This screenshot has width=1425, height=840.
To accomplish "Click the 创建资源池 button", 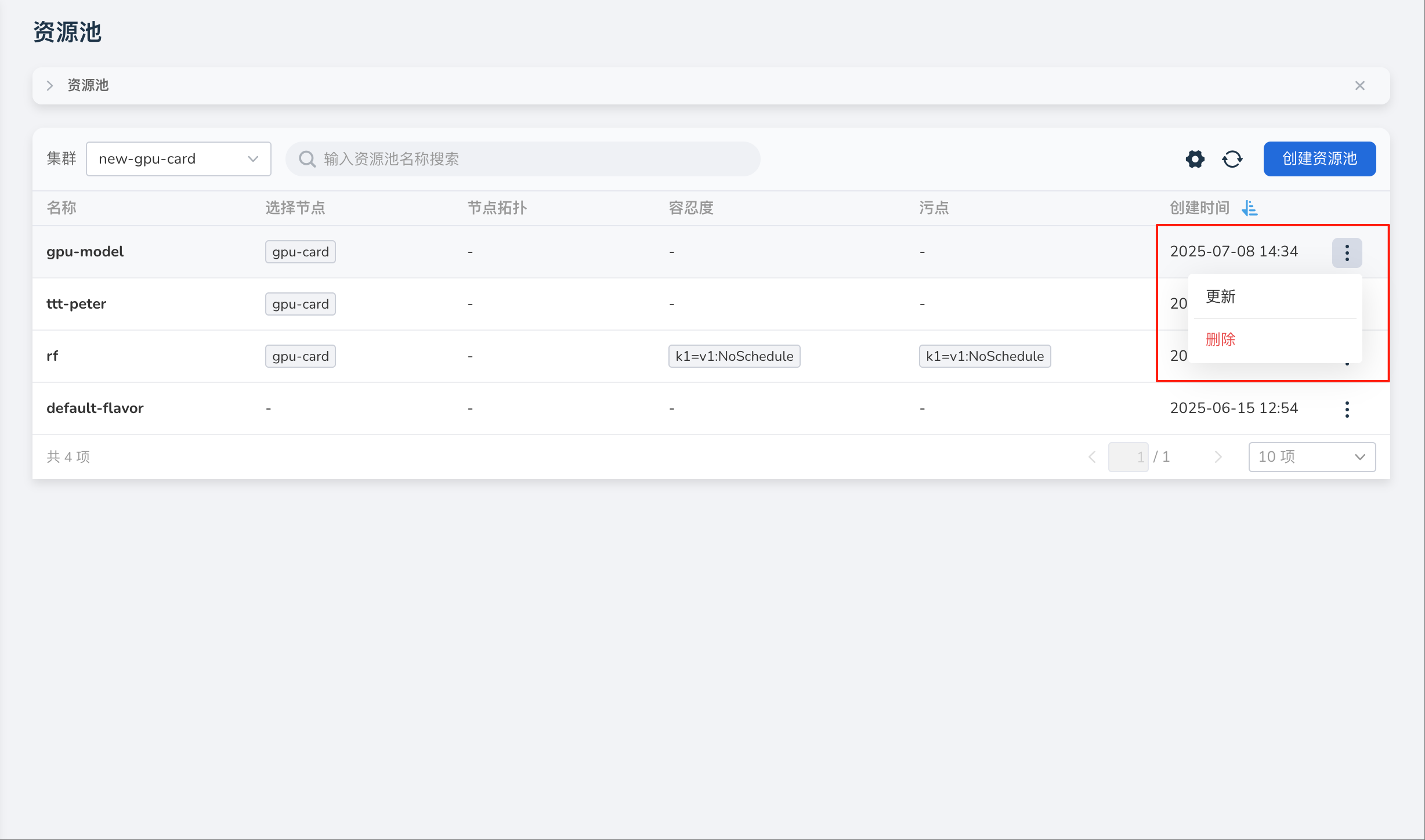I will pyautogui.click(x=1319, y=159).
